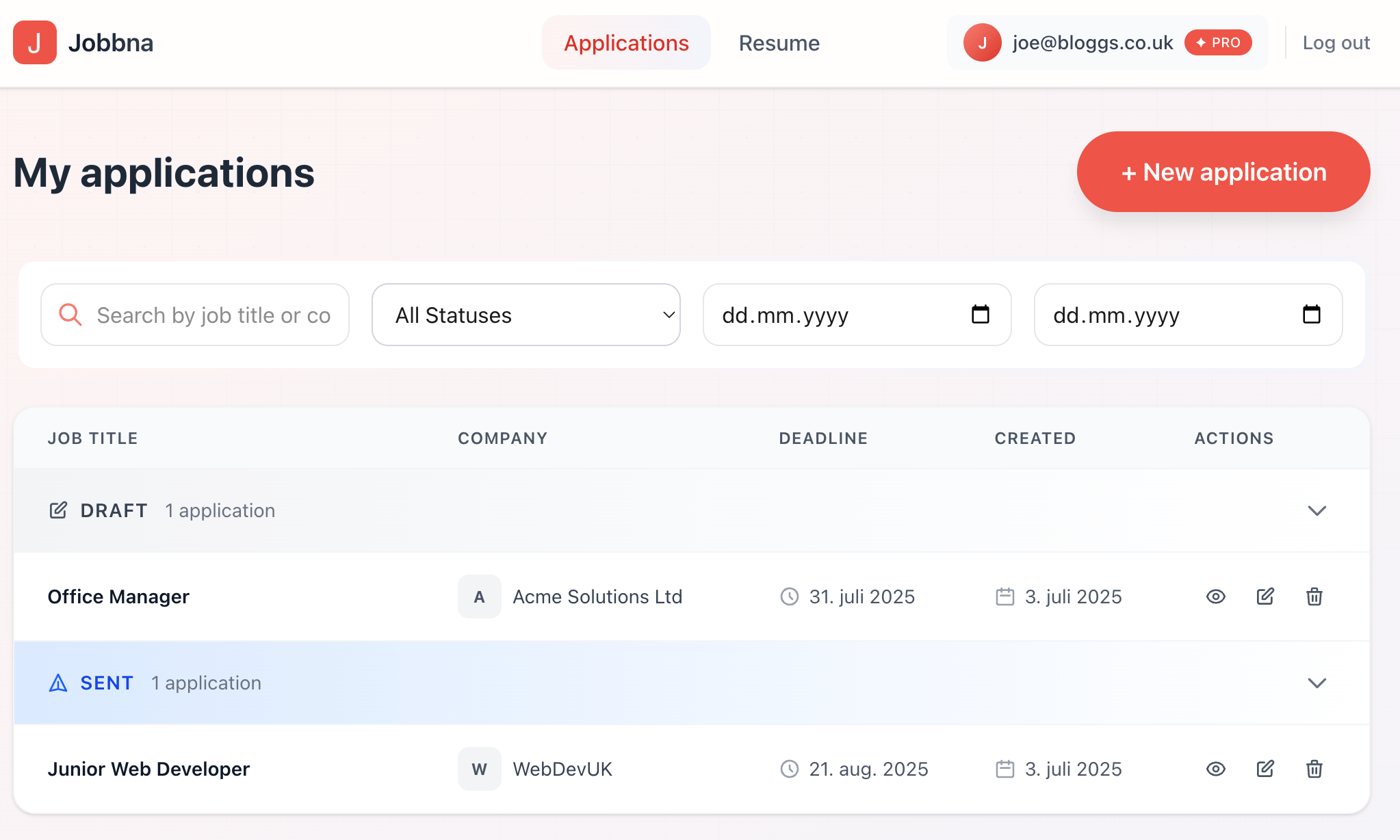Collapse the Sent group chevron
This screenshot has width=1400, height=840.
tap(1317, 683)
